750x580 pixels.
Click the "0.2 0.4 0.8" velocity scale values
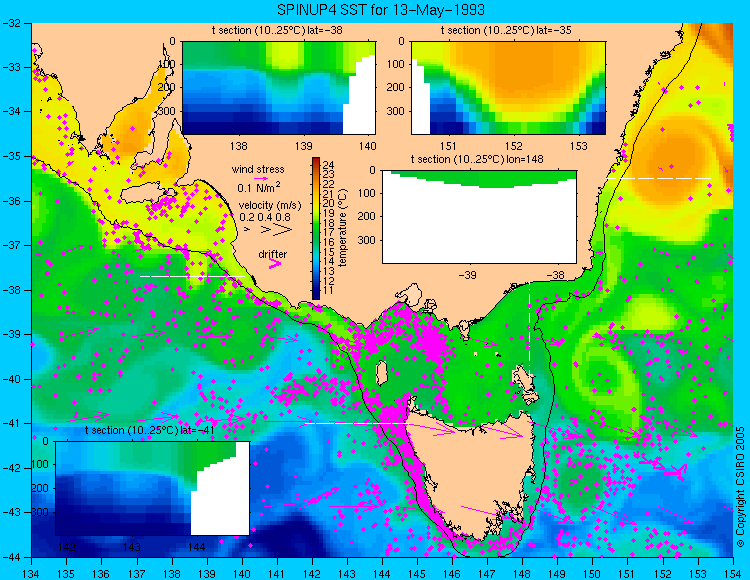click(265, 217)
